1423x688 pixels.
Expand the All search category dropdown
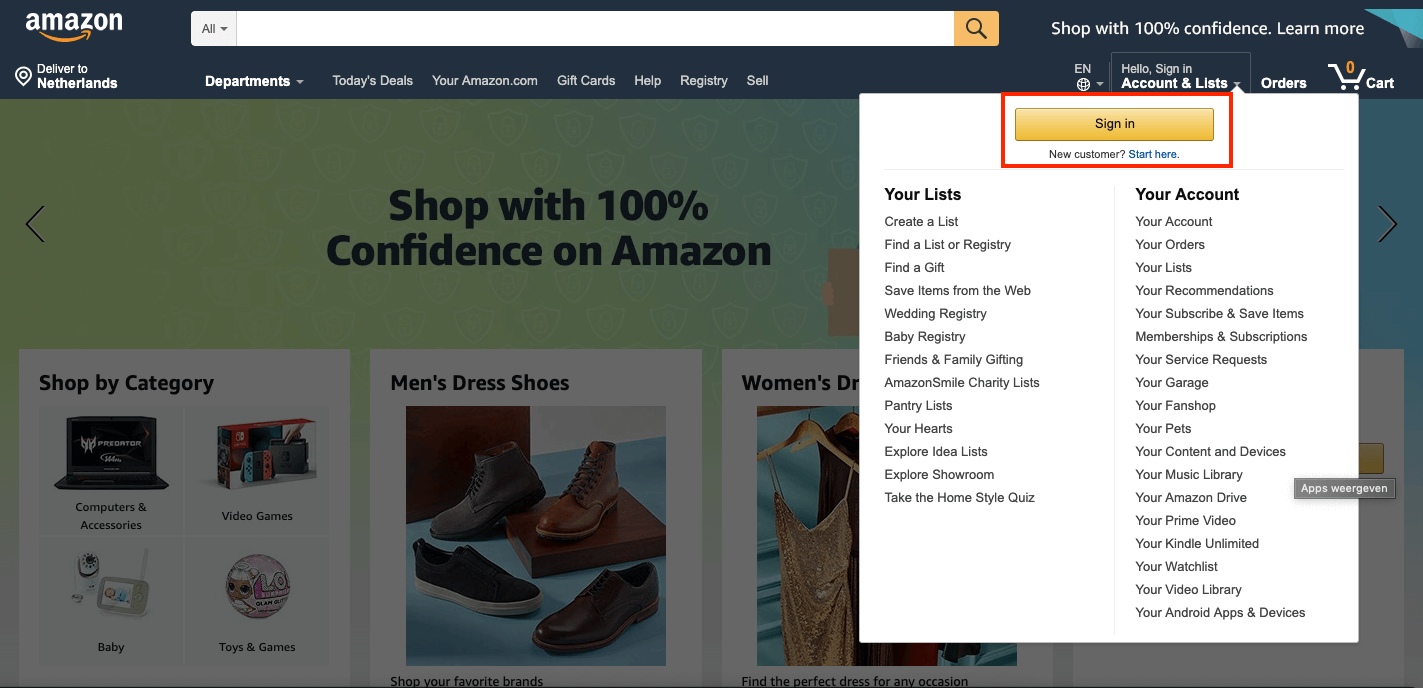coord(214,28)
